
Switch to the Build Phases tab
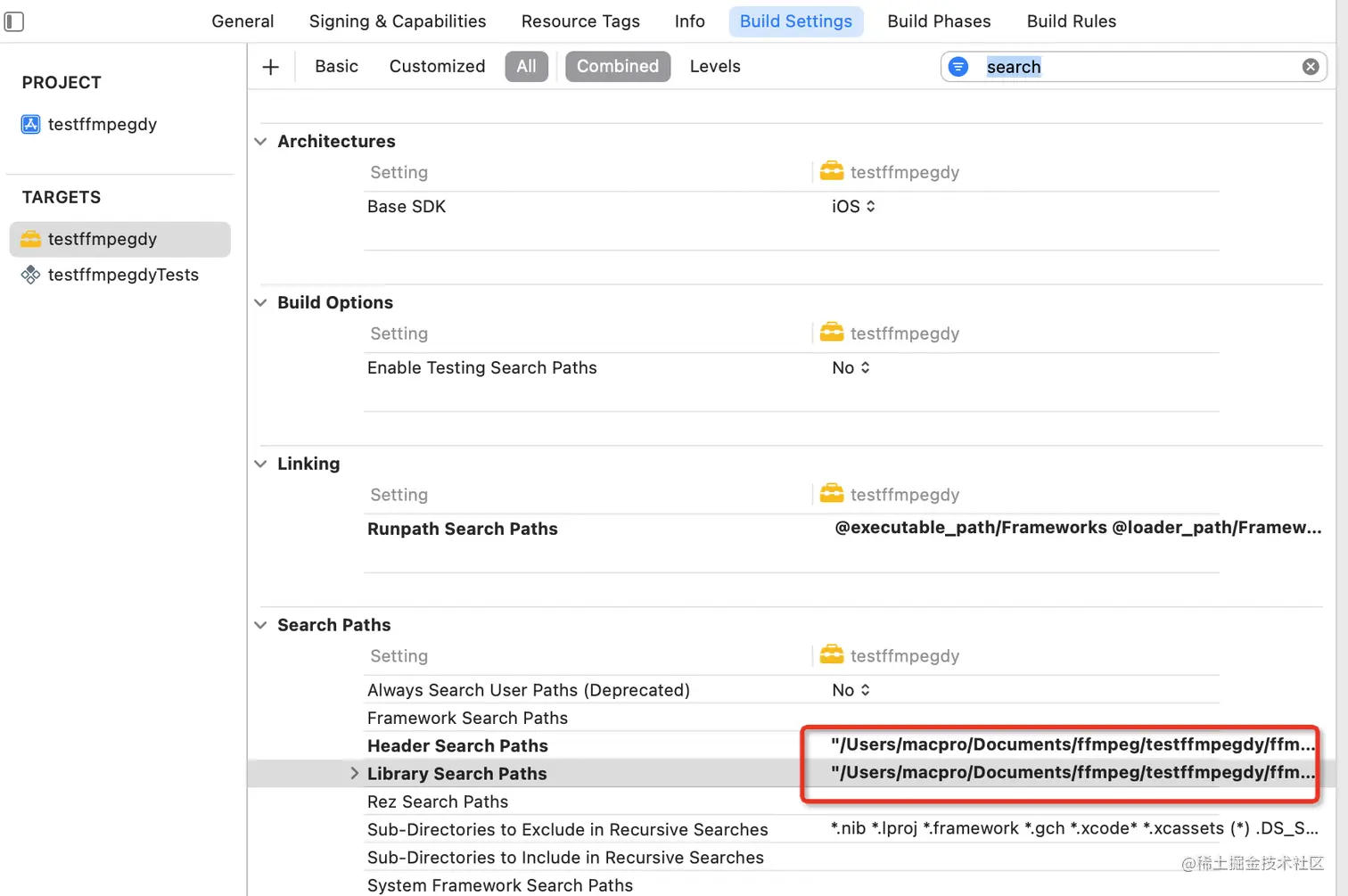(x=939, y=21)
